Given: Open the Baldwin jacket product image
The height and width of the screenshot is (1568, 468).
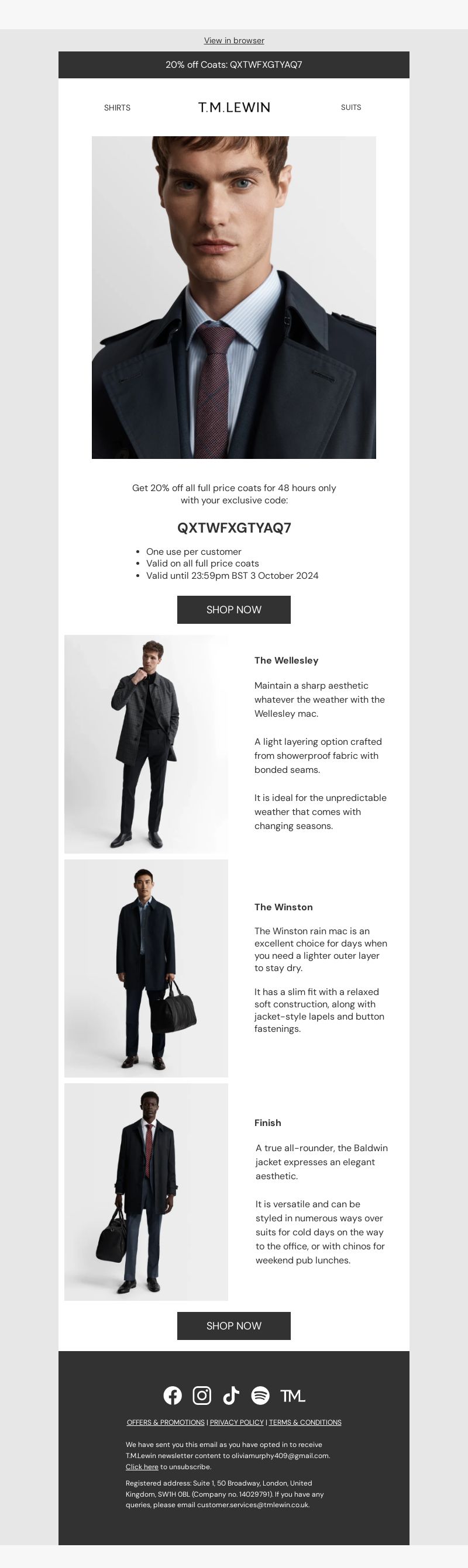Looking at the screenshot, I should tap(146, 1192).
